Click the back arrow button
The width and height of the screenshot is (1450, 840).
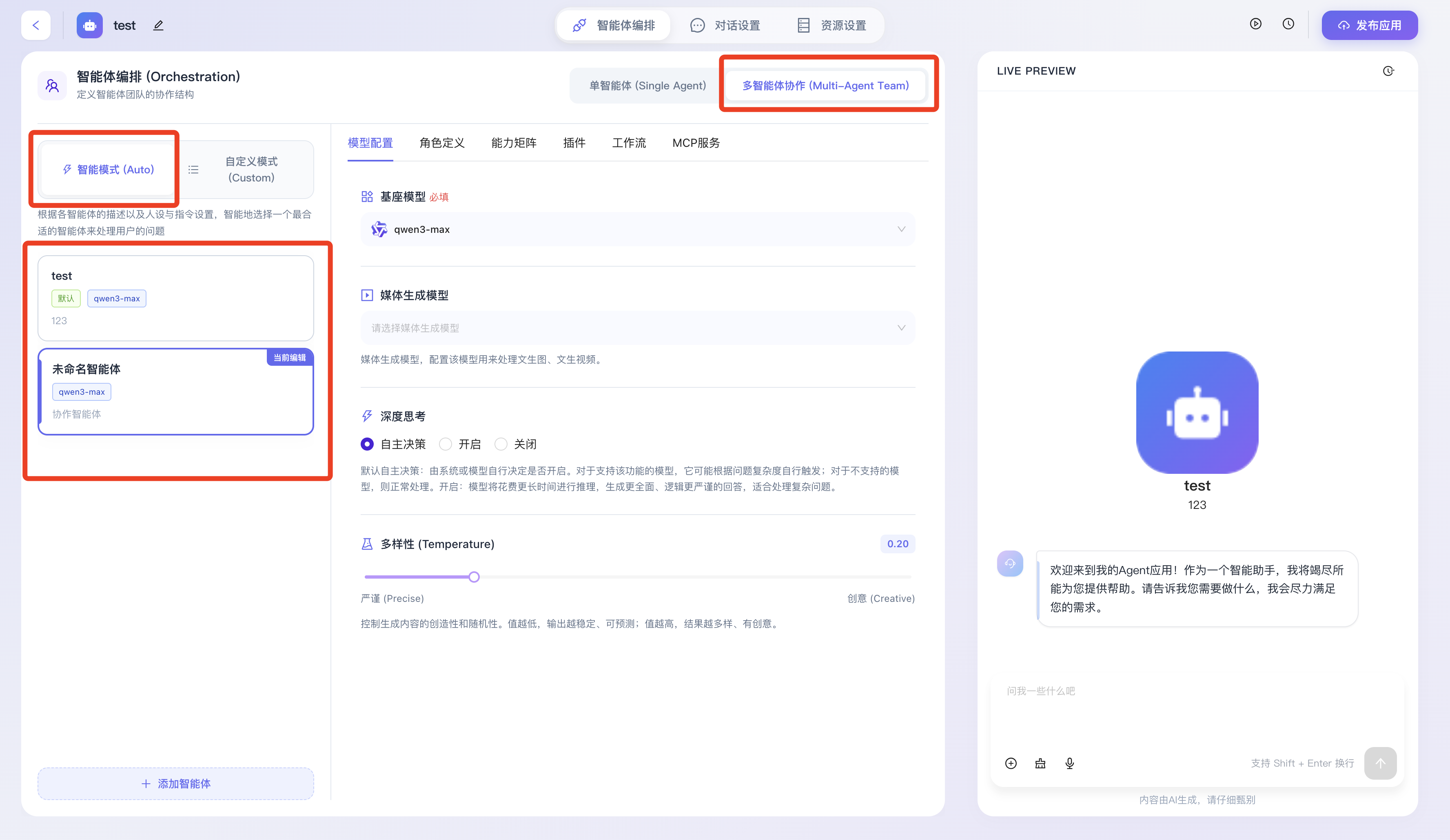(35, 25)
